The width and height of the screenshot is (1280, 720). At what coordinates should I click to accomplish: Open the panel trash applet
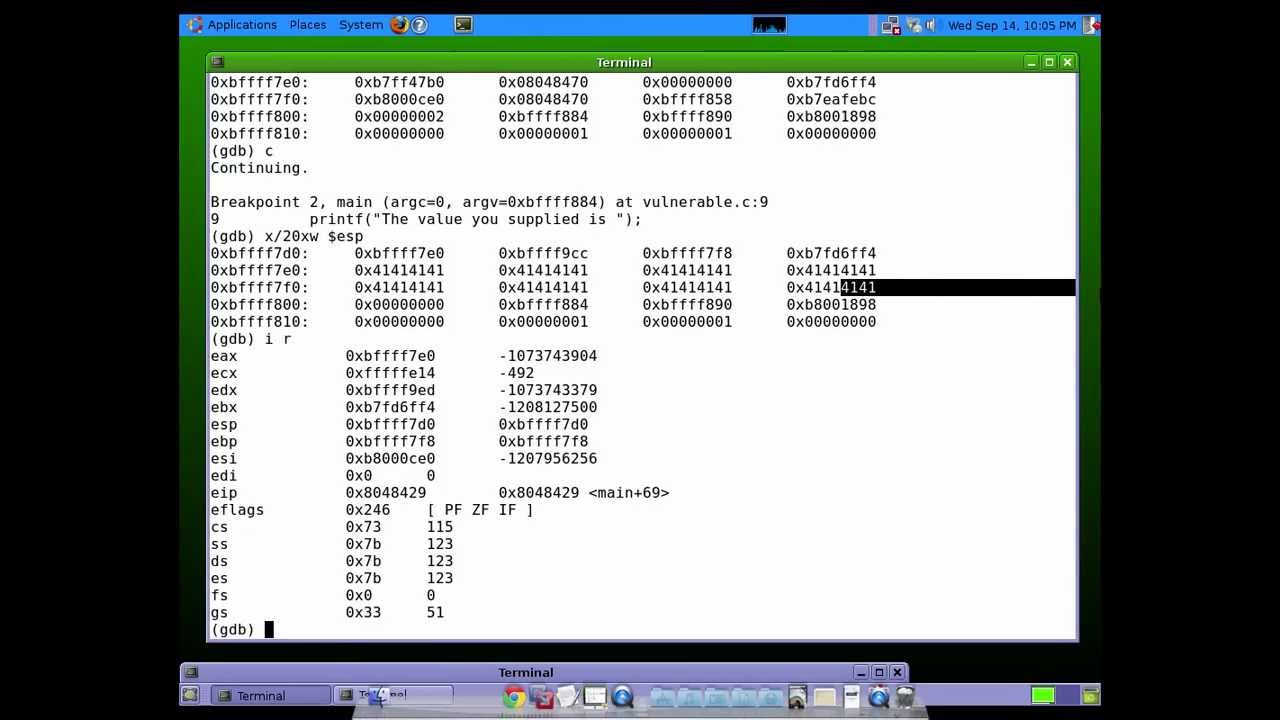pyautogui.click(x=1091, y=695)
